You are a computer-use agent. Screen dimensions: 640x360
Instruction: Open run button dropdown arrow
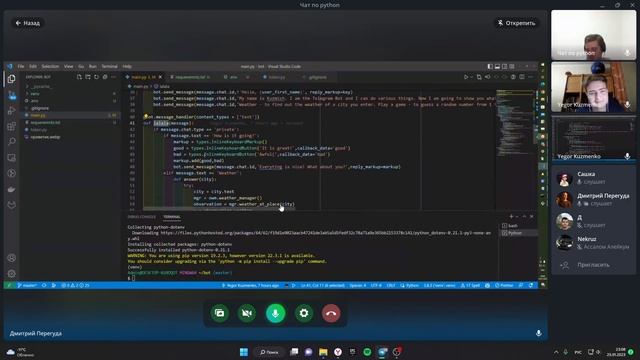tap(471, 77)
